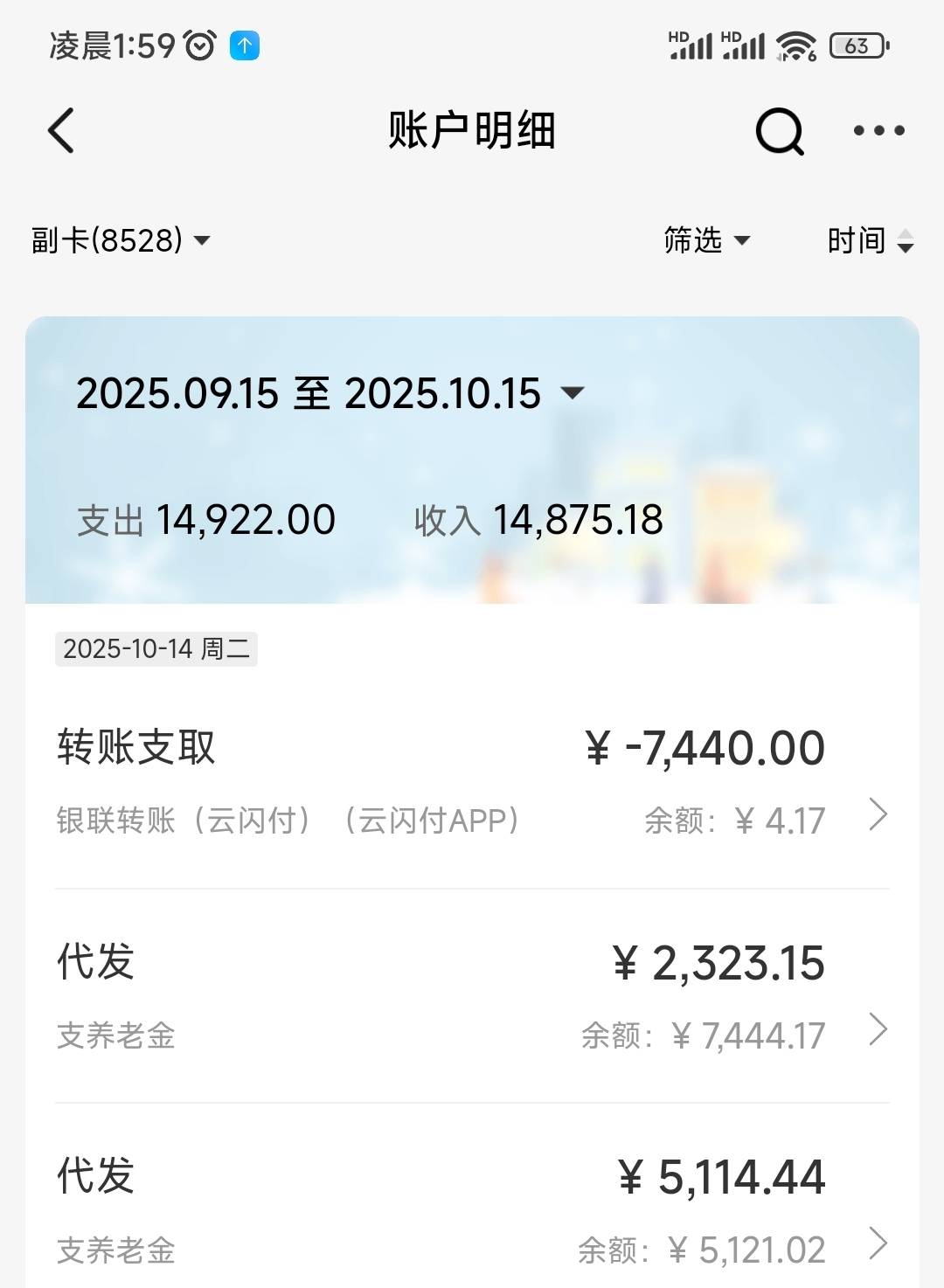This screenshot has width=944, height=1288.
Task: Tap chevron beside 余额 ¥4.17
Action: [x=878, y=815]
